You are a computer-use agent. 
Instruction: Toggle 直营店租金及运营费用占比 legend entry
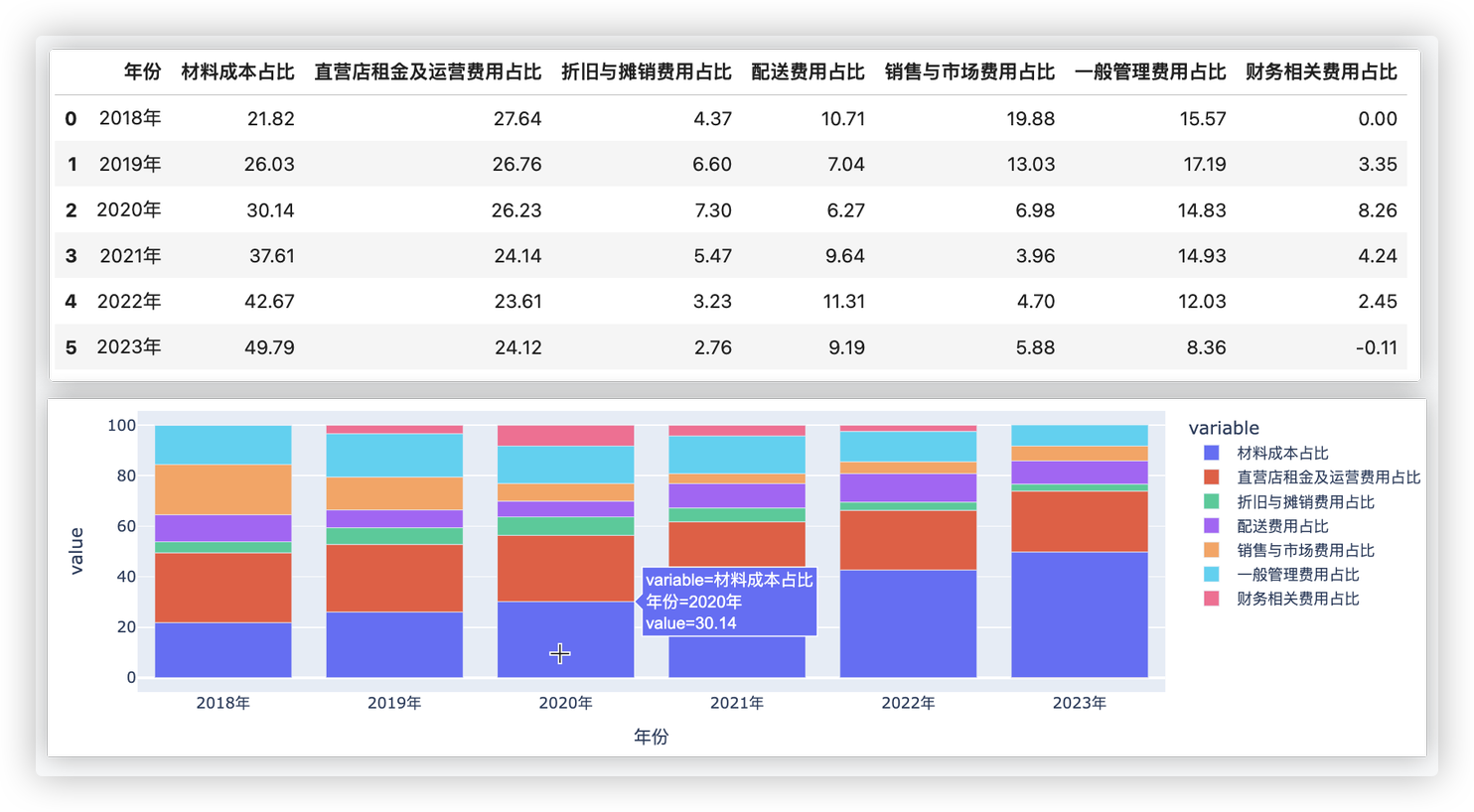1327,477
